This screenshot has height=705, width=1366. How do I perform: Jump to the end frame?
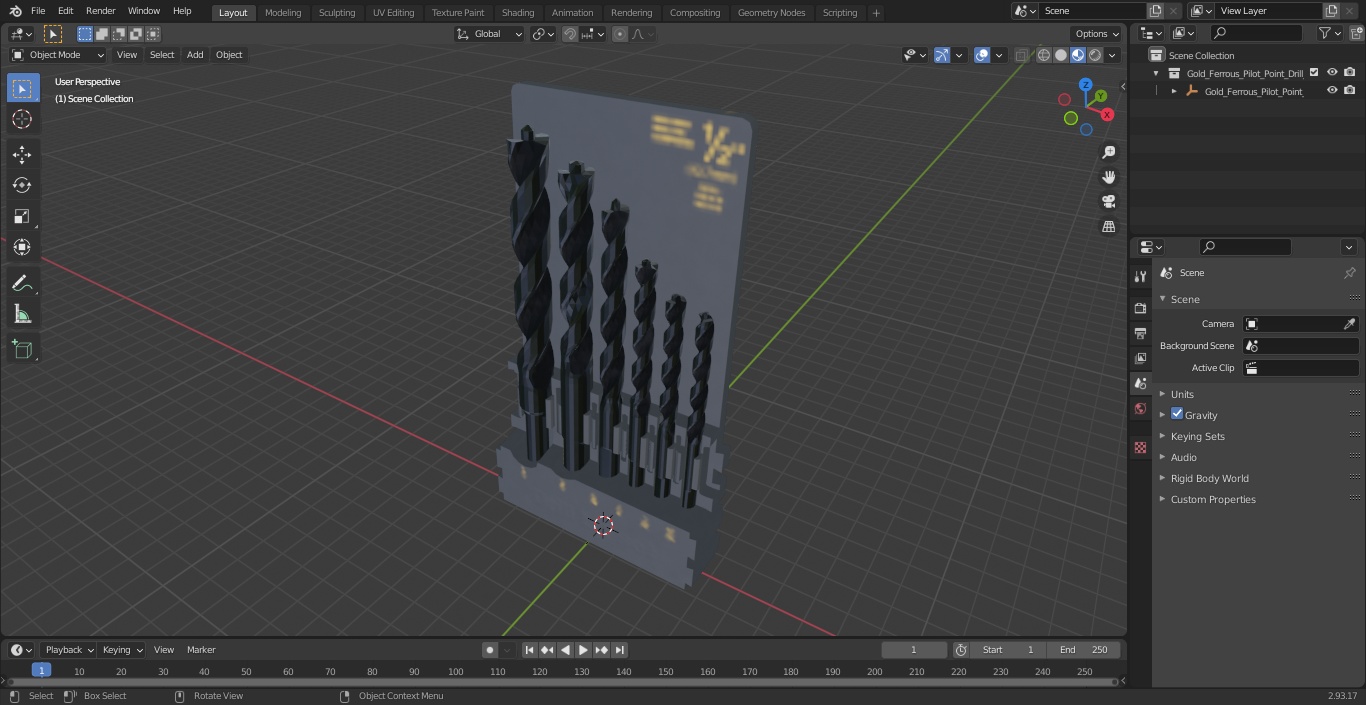[x=620, y=650]
